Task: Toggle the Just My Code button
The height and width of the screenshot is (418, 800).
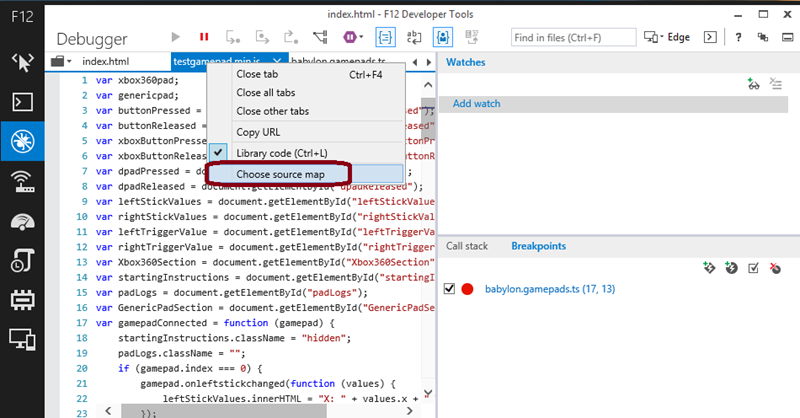Action: pos(443,37)
